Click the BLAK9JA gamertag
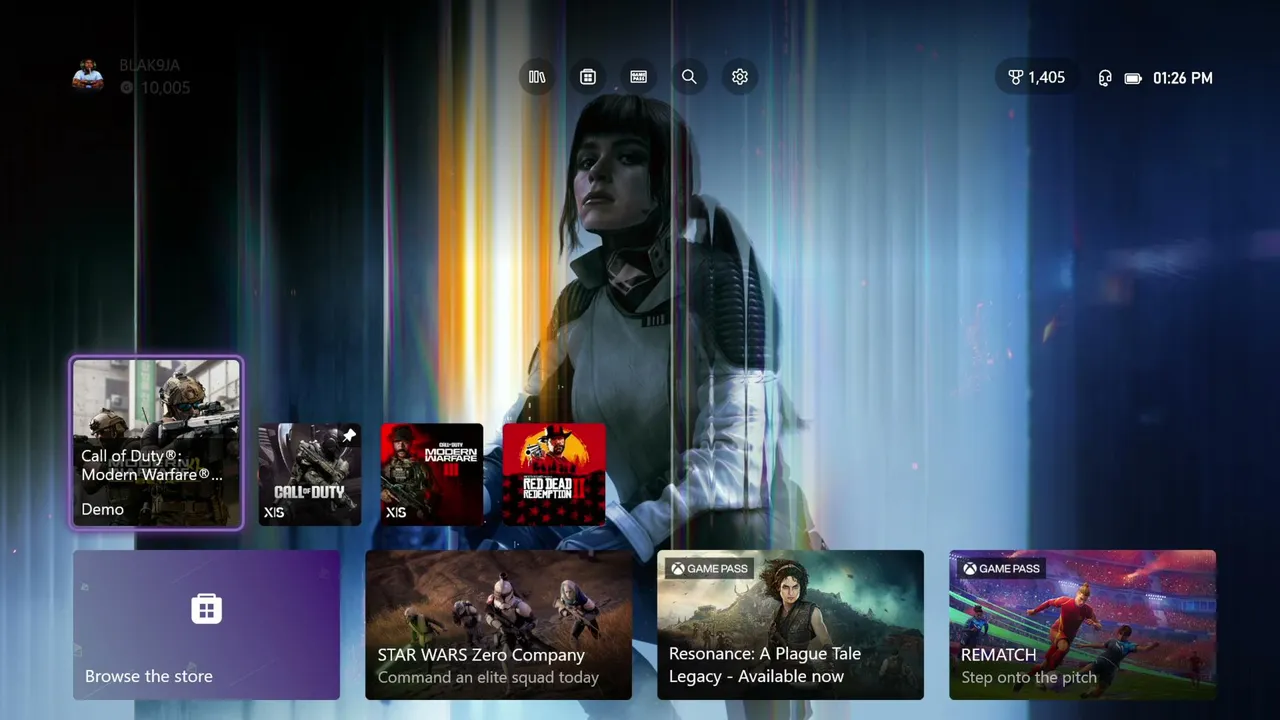 pos(150,66)
